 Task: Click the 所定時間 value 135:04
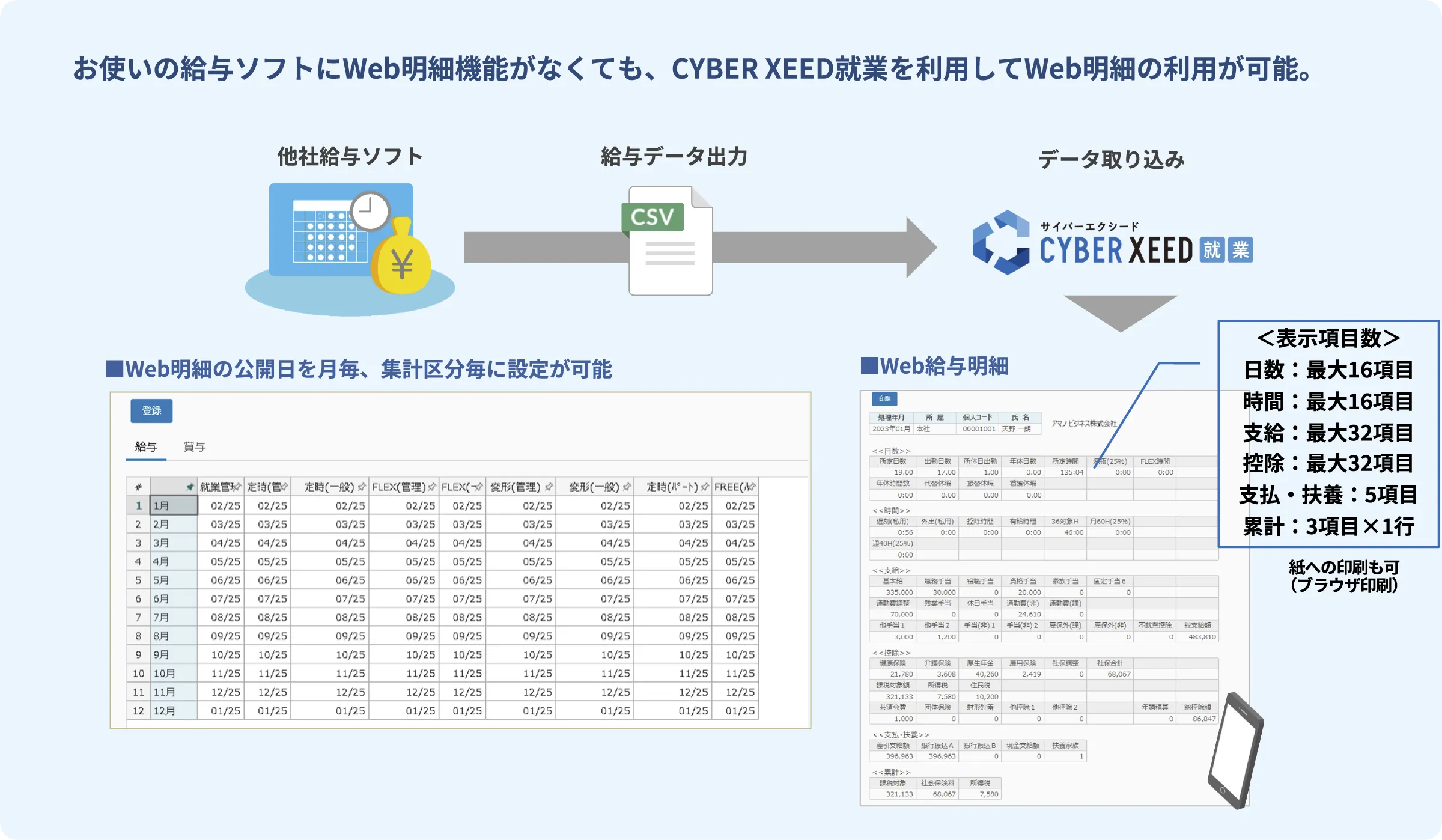point(1072,472)
